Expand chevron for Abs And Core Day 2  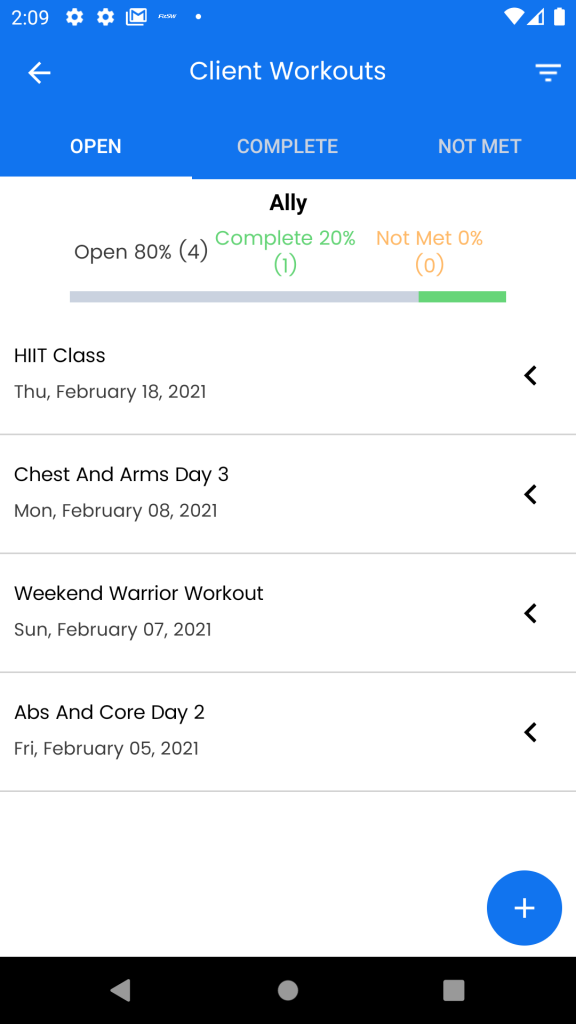530,732
